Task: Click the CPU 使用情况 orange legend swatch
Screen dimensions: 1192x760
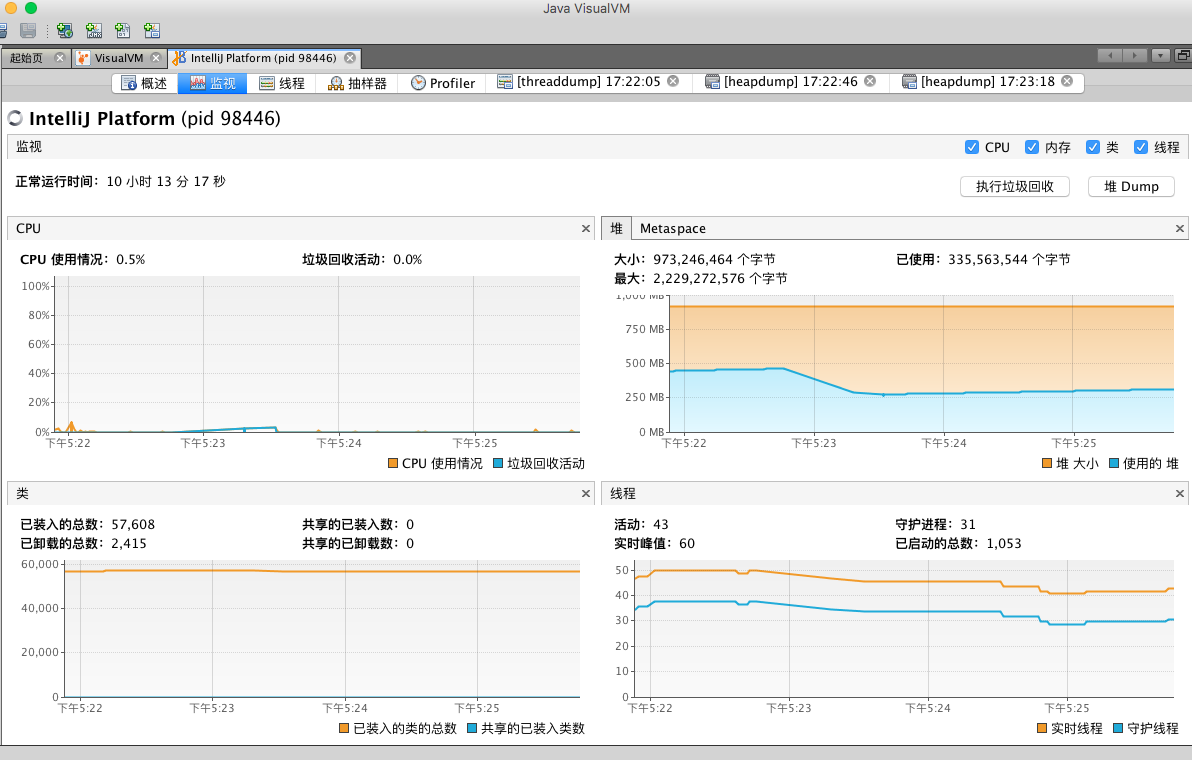Action: [393, 463]
